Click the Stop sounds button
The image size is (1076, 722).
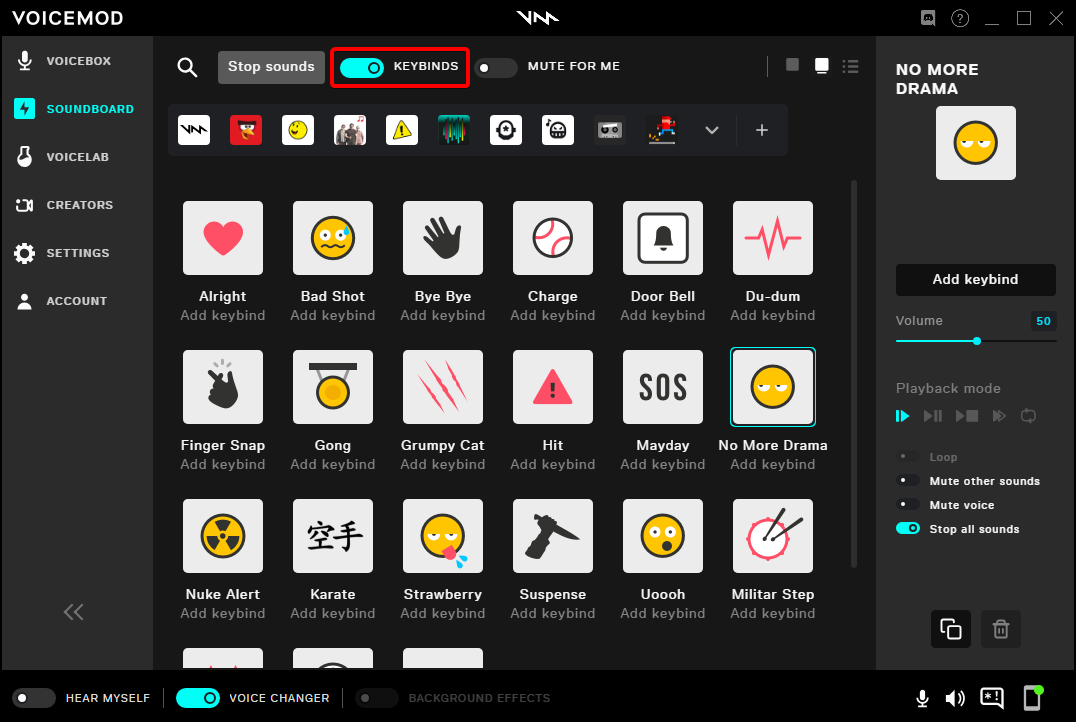pyautogui.click(x=271, y=67)
